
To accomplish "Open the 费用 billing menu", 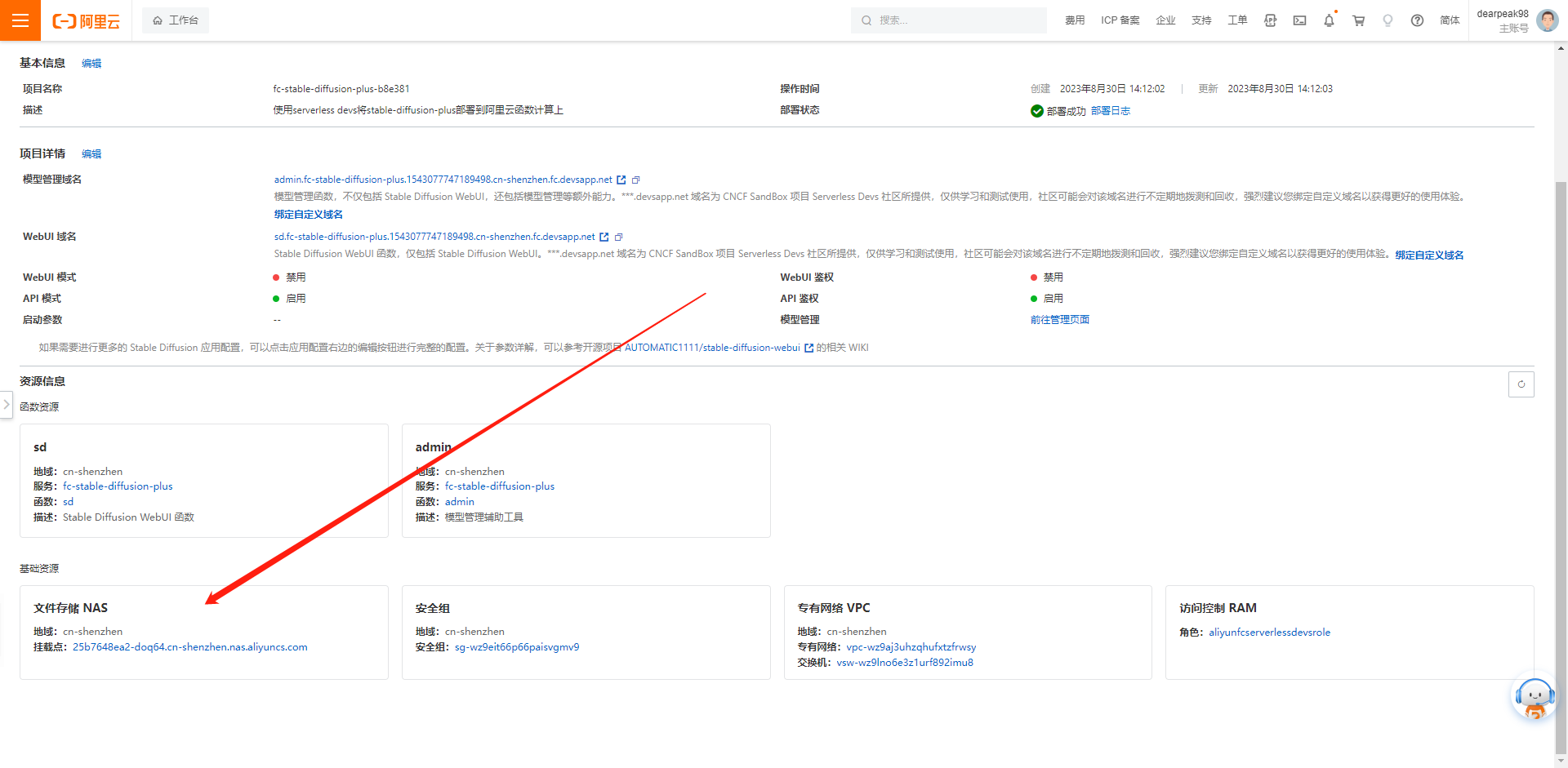I will [1075, 20].
